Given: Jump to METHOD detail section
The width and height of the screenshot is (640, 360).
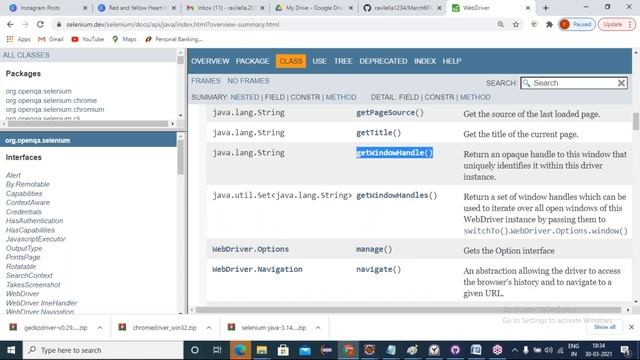Looking at the screenshot, I should point(475,97).
